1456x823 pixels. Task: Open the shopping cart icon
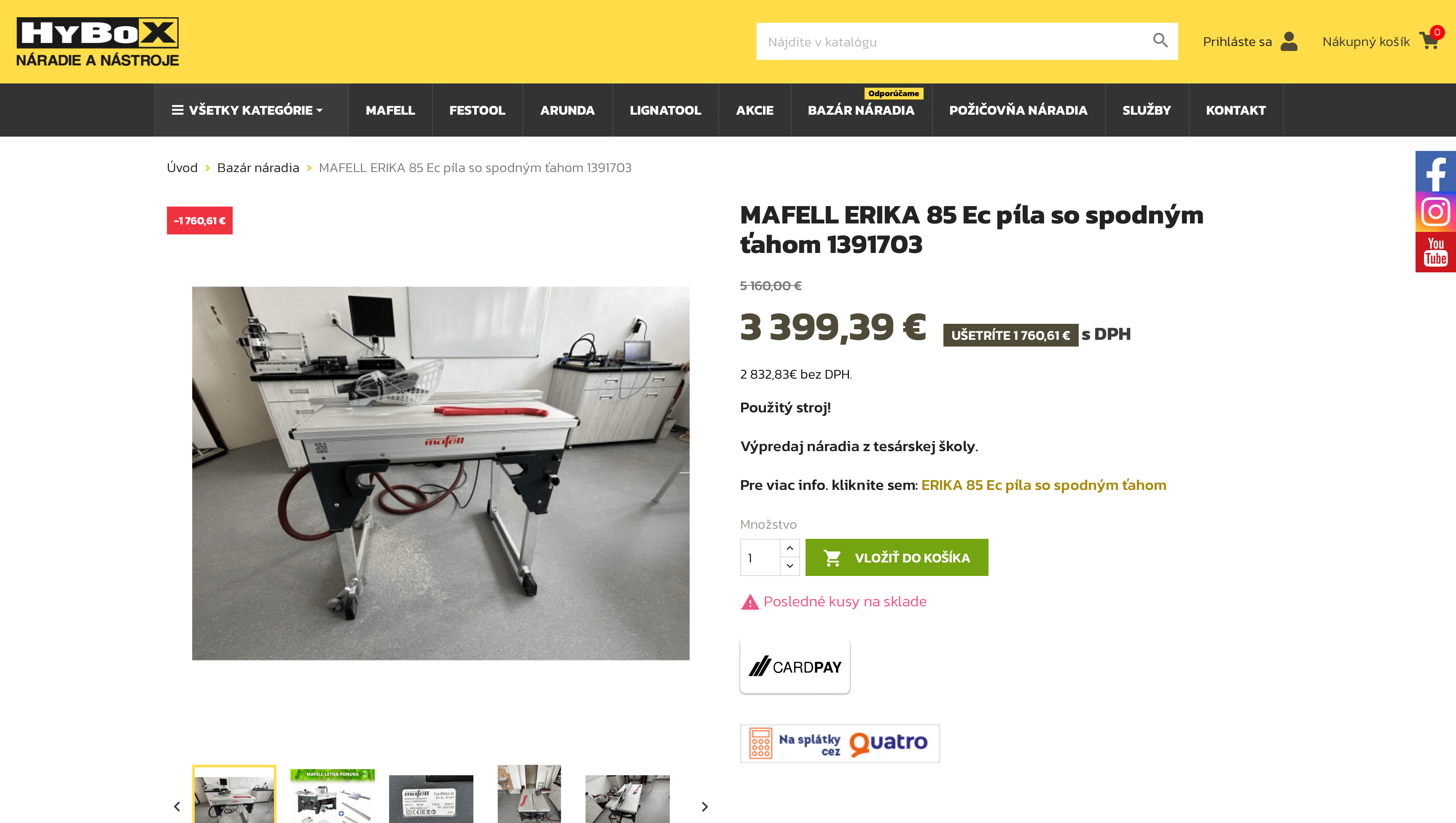(x=1429, y=41)
